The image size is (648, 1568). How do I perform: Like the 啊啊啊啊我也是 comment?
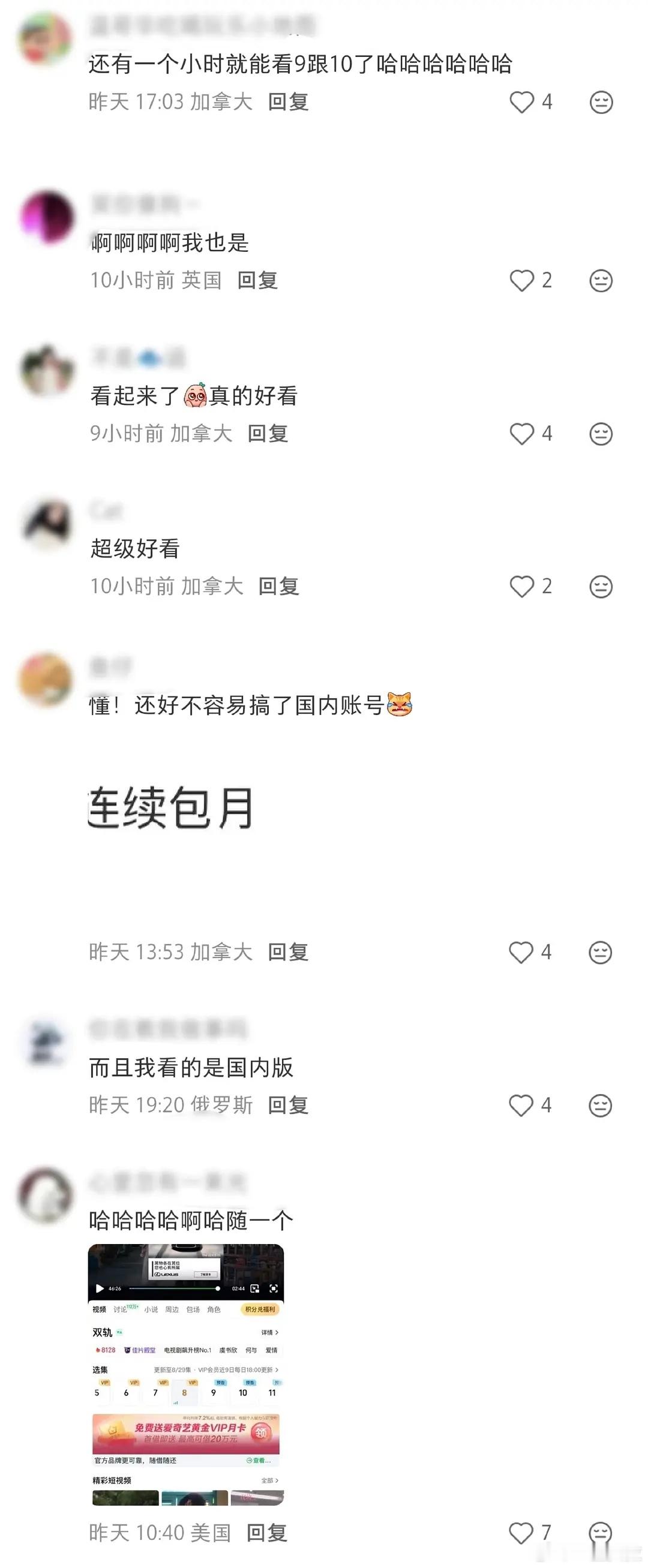click(522, 281)
